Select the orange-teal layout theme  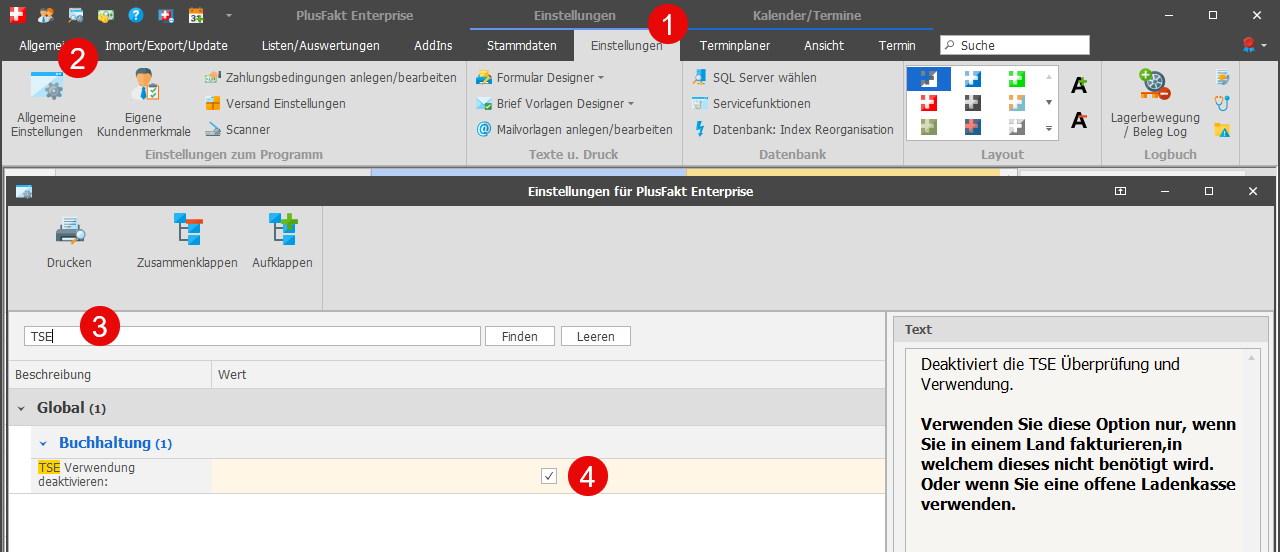1017,103
